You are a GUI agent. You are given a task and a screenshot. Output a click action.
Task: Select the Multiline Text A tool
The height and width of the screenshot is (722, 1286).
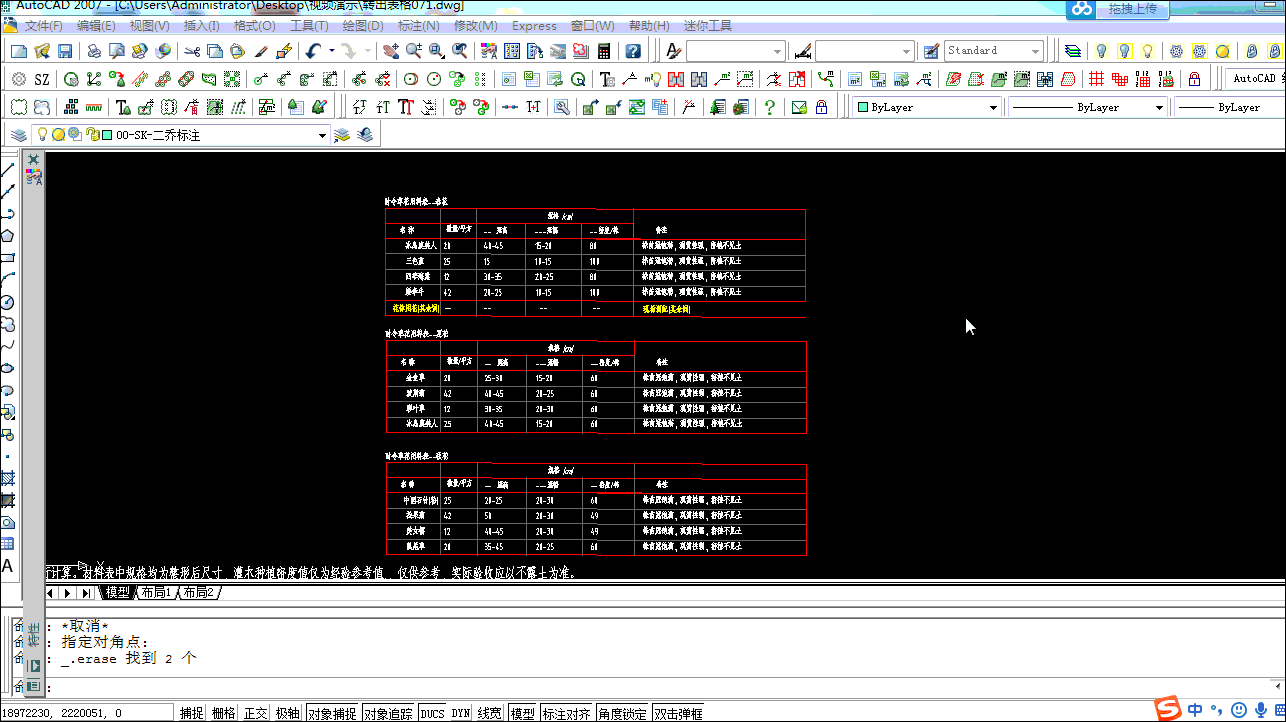point(7,566)
